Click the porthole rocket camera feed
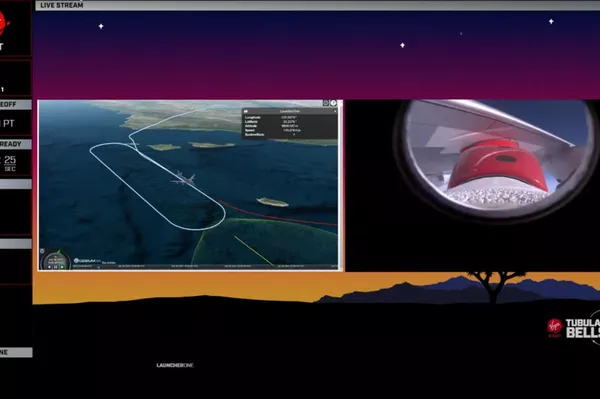Viewport: 600px width, 399px height. (496, 158)
